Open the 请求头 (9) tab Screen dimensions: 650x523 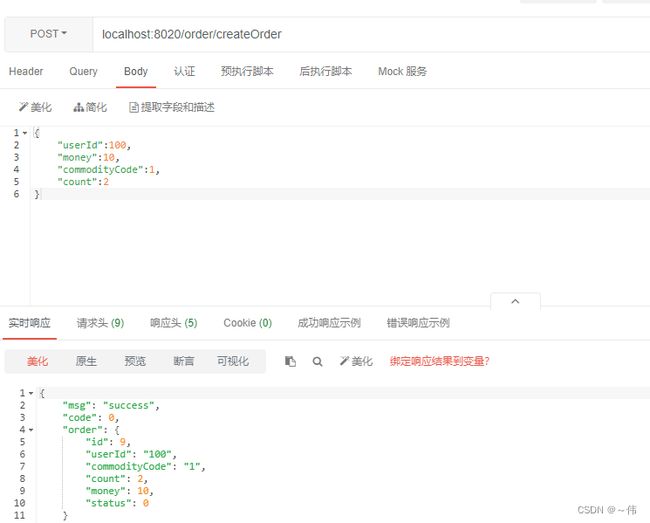click(100, 323)
